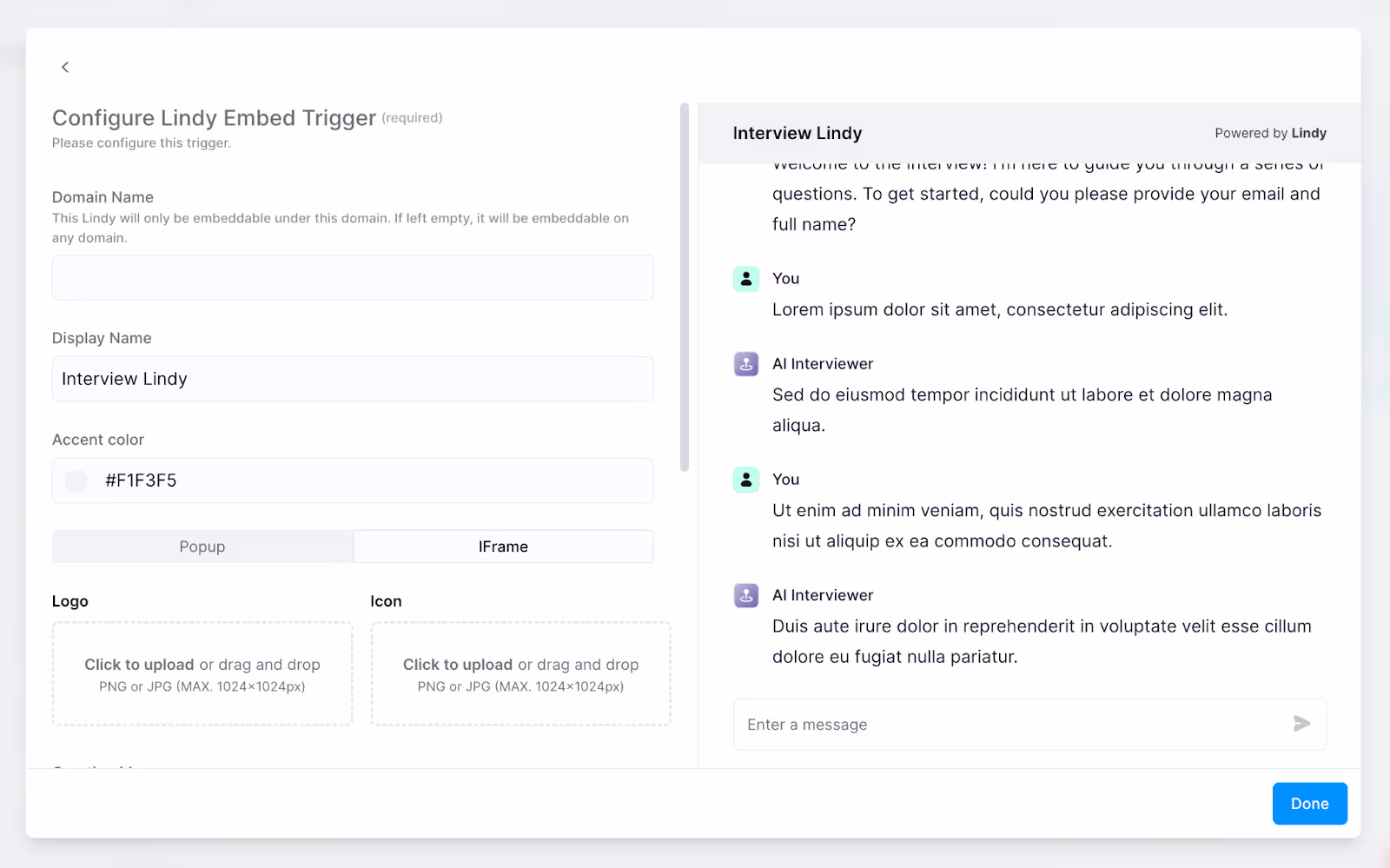Click the second AI Interviewer avatar icon
The height and width of the screenshot is (868, 1390).
(746, 595)
